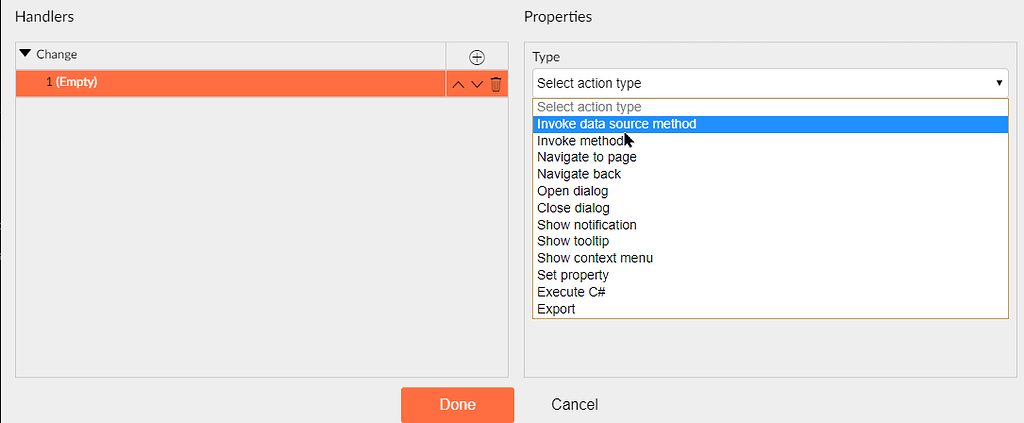Image resolution: width=1024 pixels, height=423 pixels.
Task: Choose Show notification action
Action: point(771,225)
